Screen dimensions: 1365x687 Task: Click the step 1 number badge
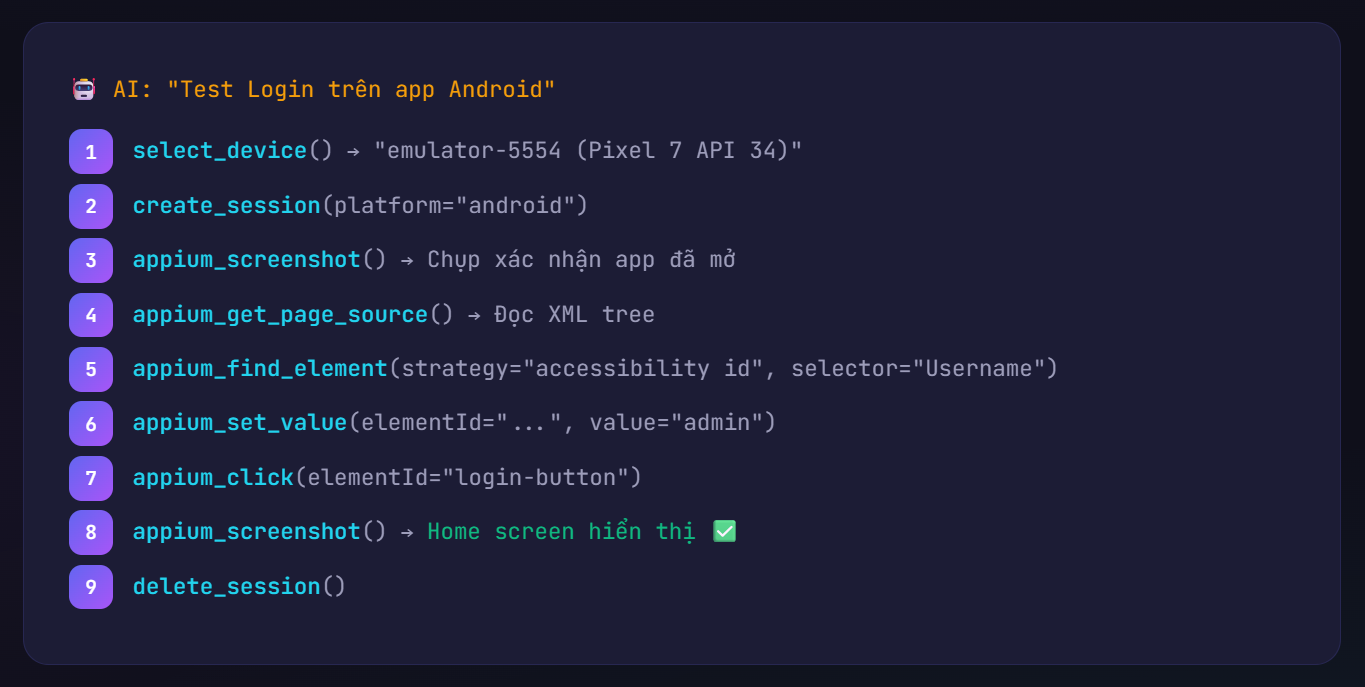(91, 151)
